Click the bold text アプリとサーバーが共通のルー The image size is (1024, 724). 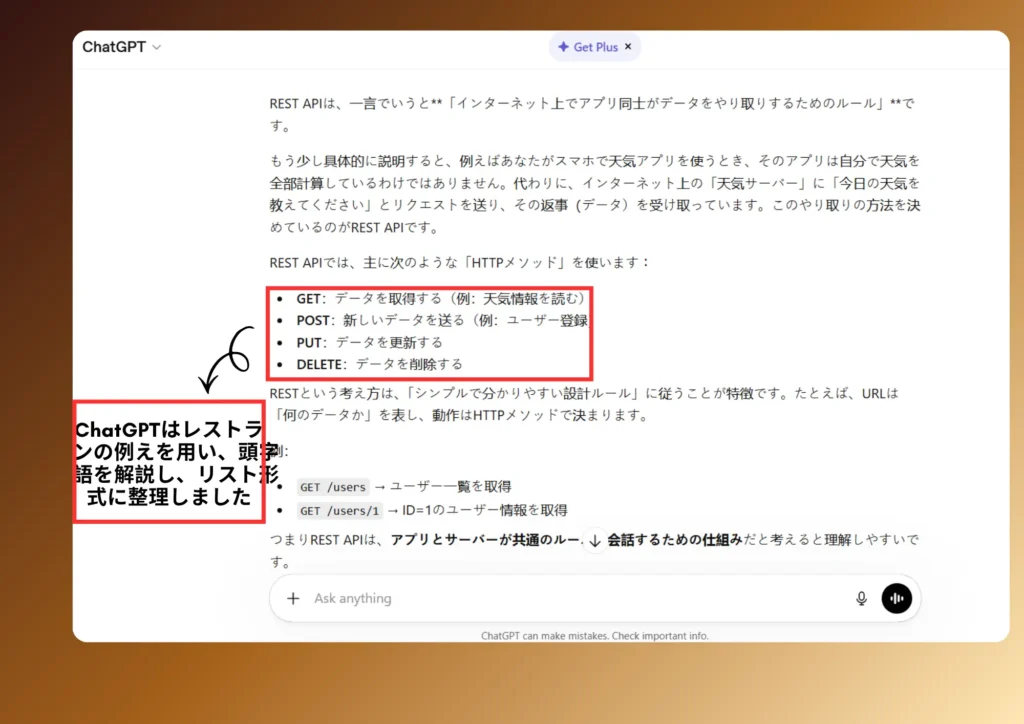coord(486,540)
